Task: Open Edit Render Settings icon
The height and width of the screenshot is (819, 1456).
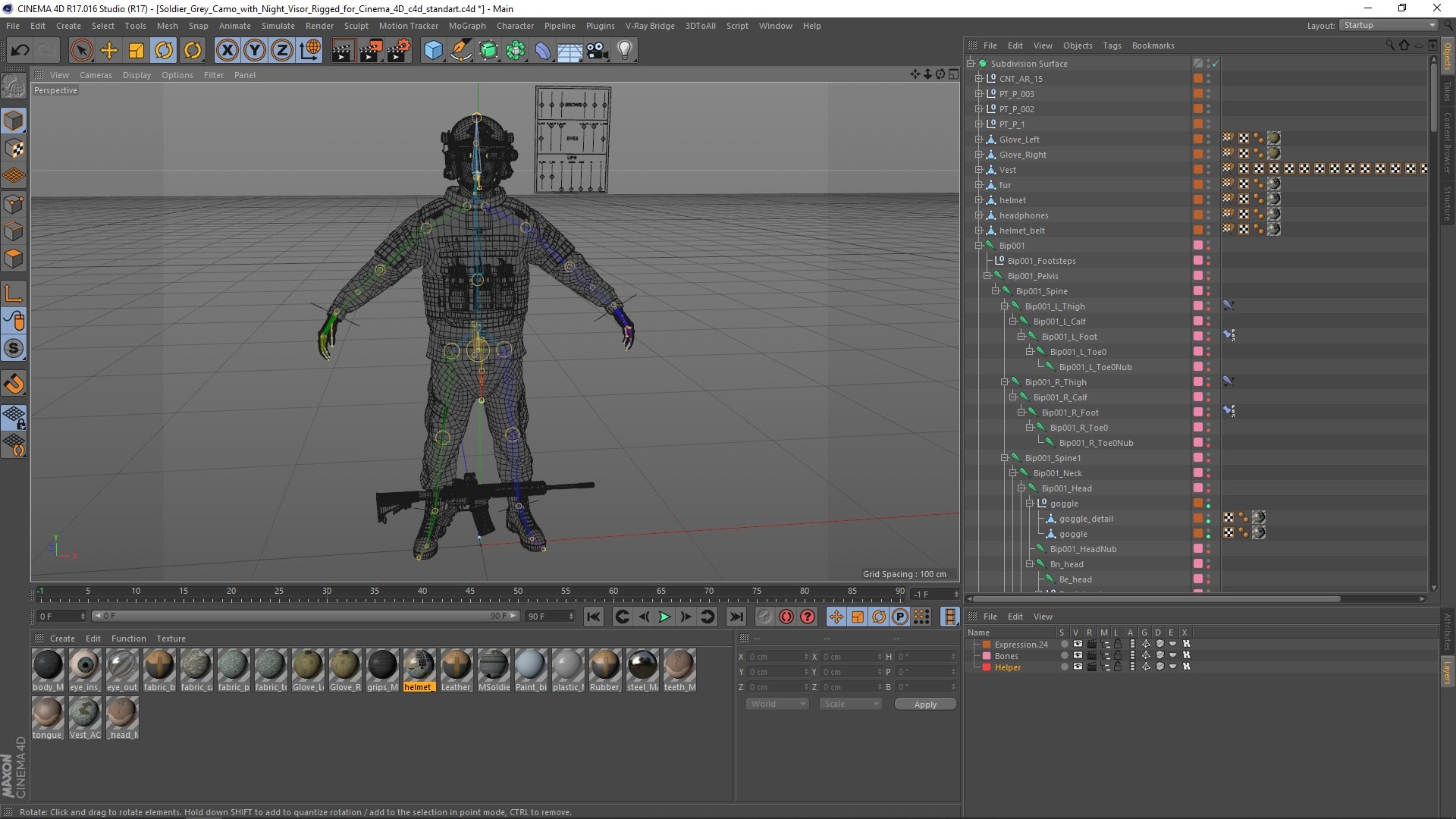Action: 398,51
